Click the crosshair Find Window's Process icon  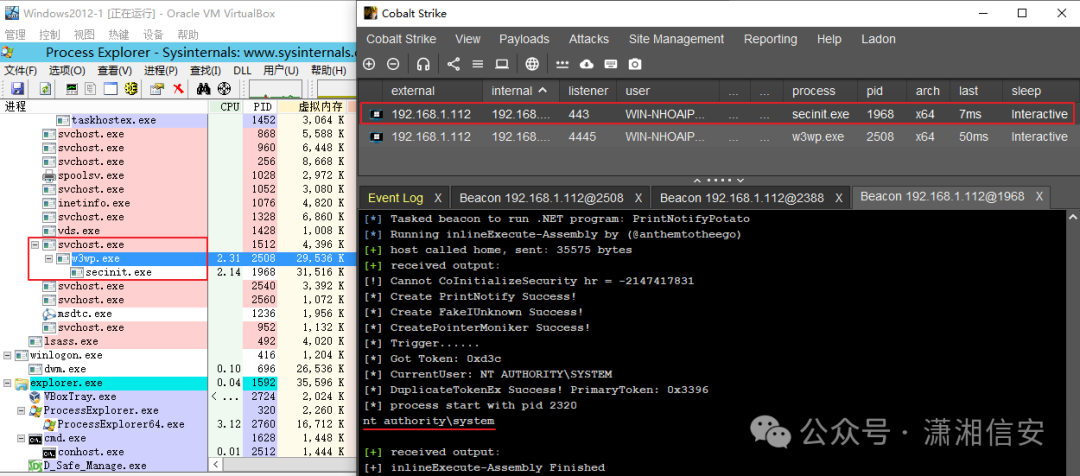click(224, 88)
